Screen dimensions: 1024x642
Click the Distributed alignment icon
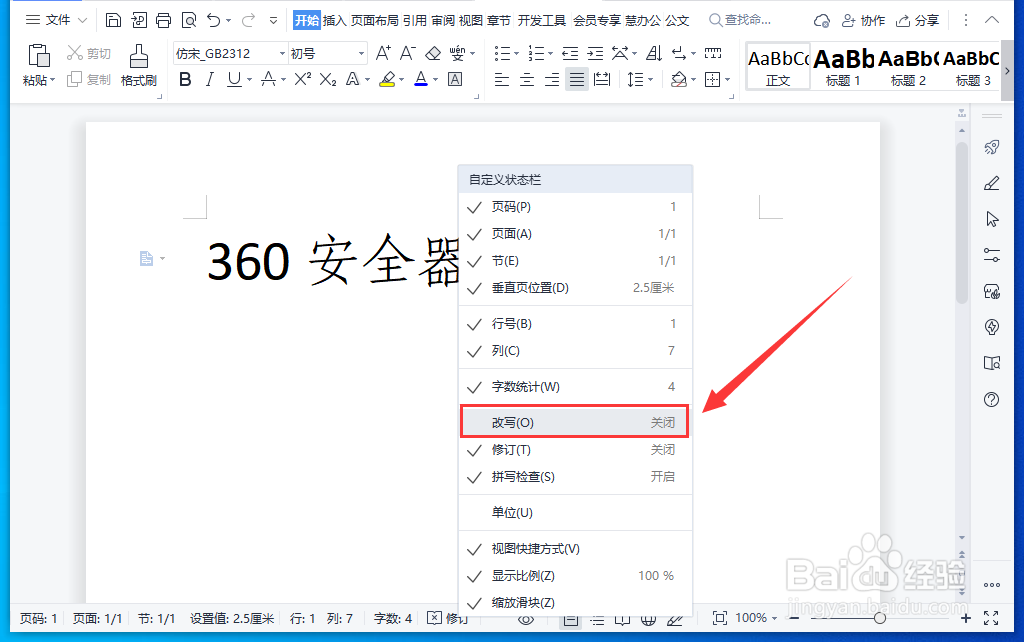click(602, 80)
